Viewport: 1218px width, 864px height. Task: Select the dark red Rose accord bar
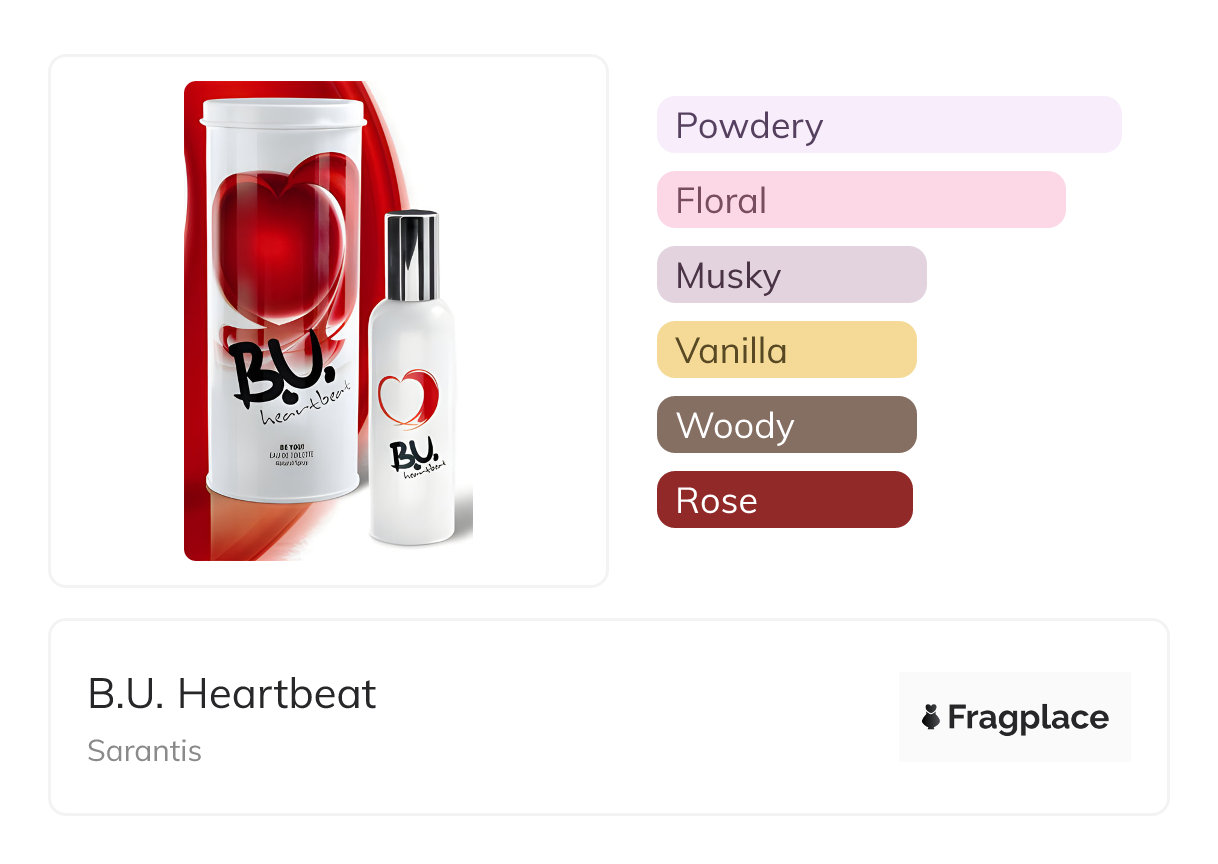click(x=784, y=500)
